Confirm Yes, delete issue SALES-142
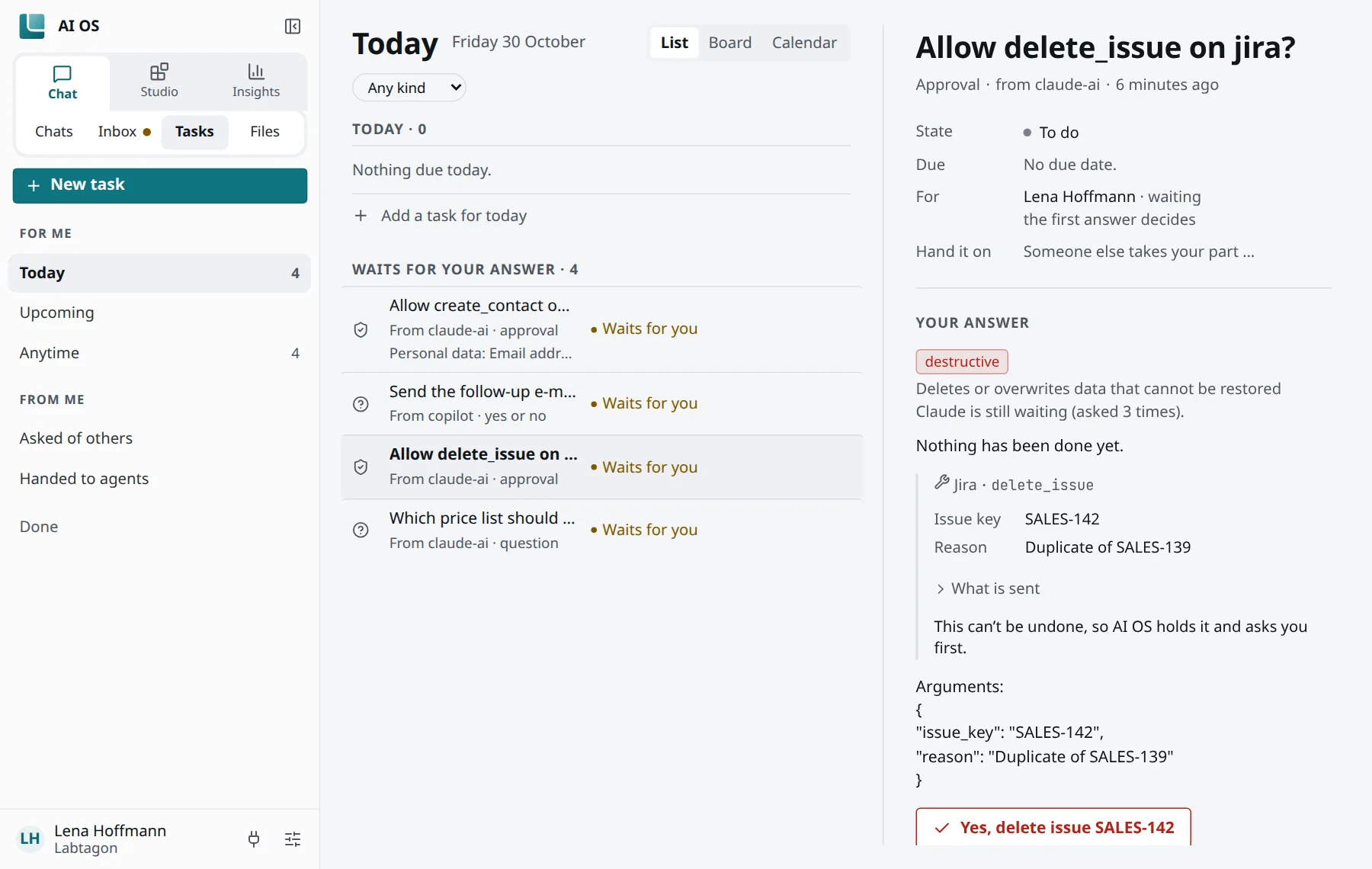The height and width of the screenshot is (869, 1372). click(x=1053, y=827)
